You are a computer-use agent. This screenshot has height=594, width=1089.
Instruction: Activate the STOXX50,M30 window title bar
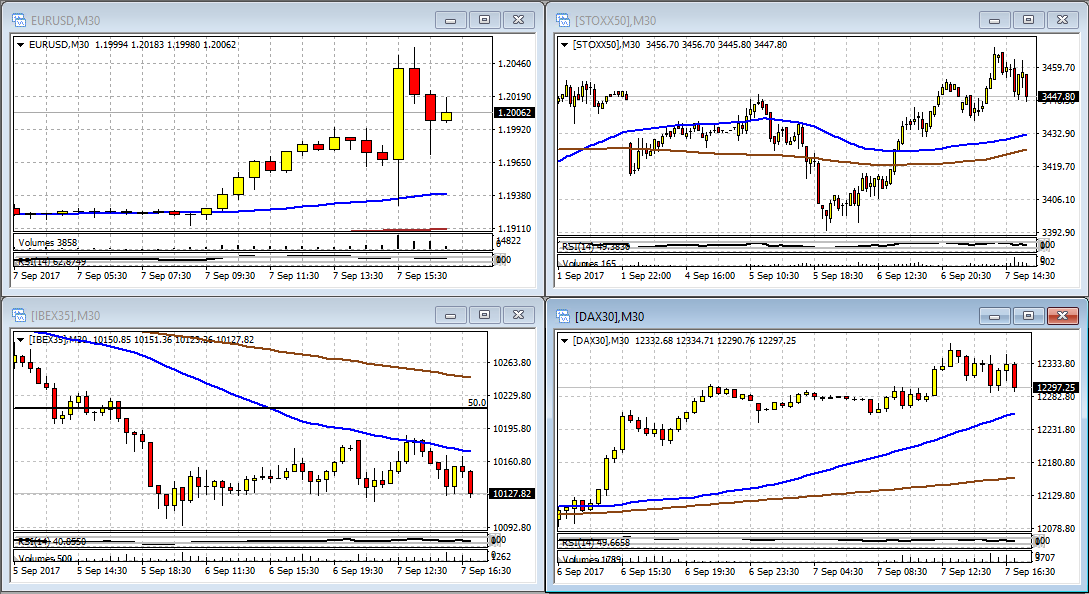(764, 20)
